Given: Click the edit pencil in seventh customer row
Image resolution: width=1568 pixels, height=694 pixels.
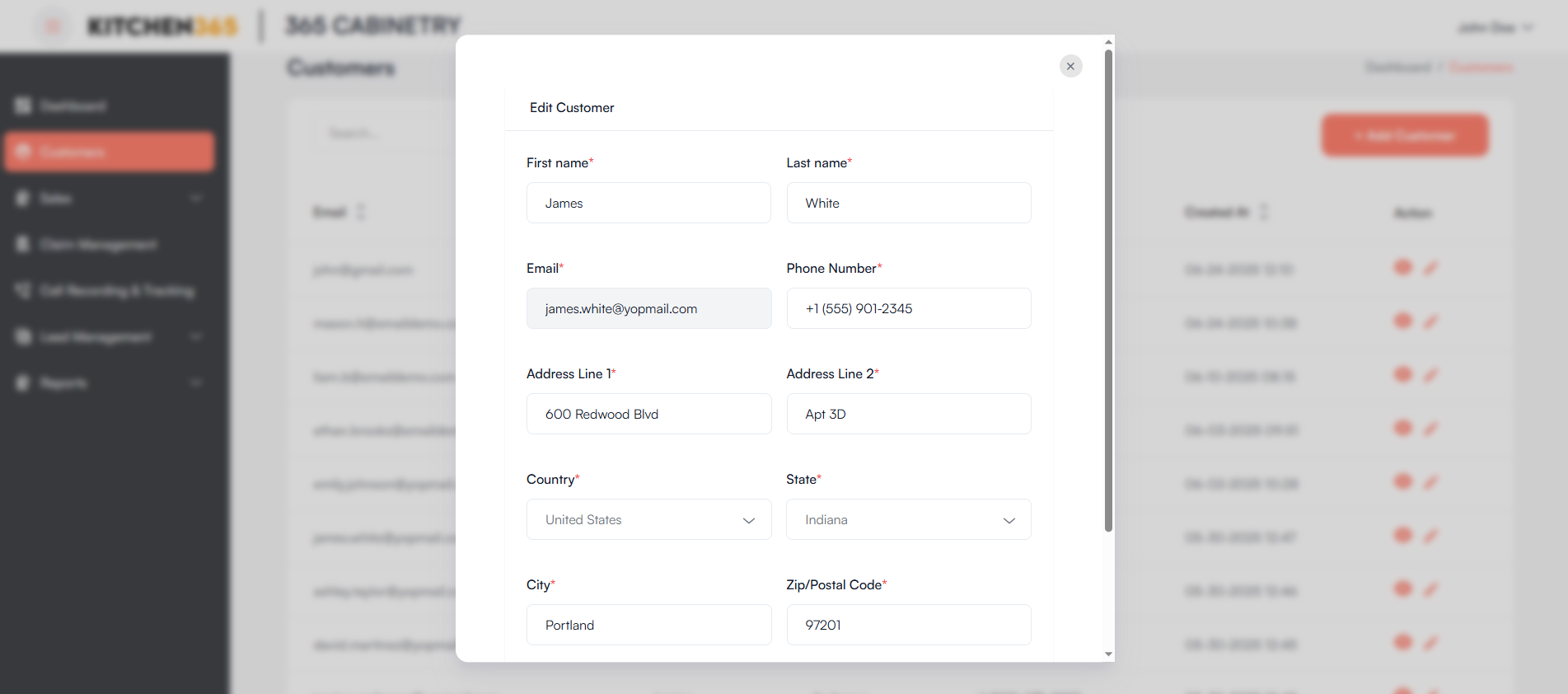Looking at the screenshot, I should pyautogui.click(x=1431, y=588).
